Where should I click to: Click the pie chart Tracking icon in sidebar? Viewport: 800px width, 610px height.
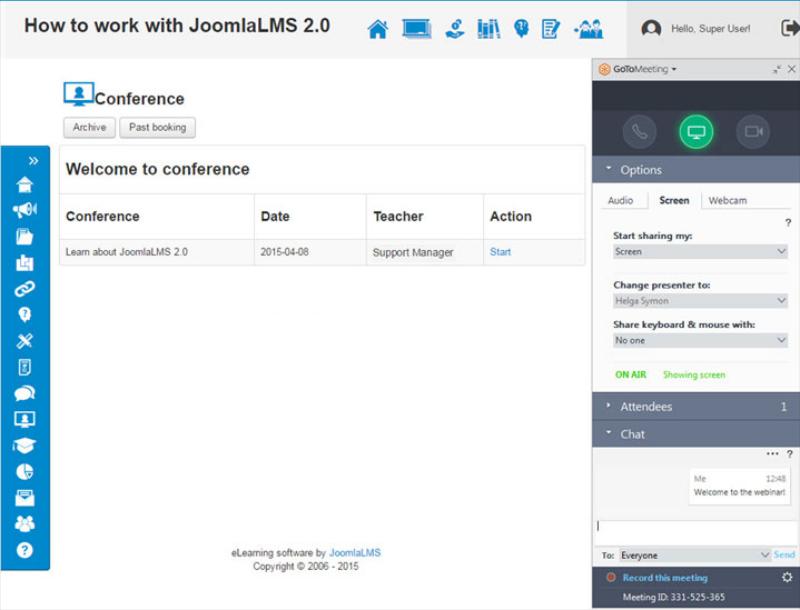point(24,472)
